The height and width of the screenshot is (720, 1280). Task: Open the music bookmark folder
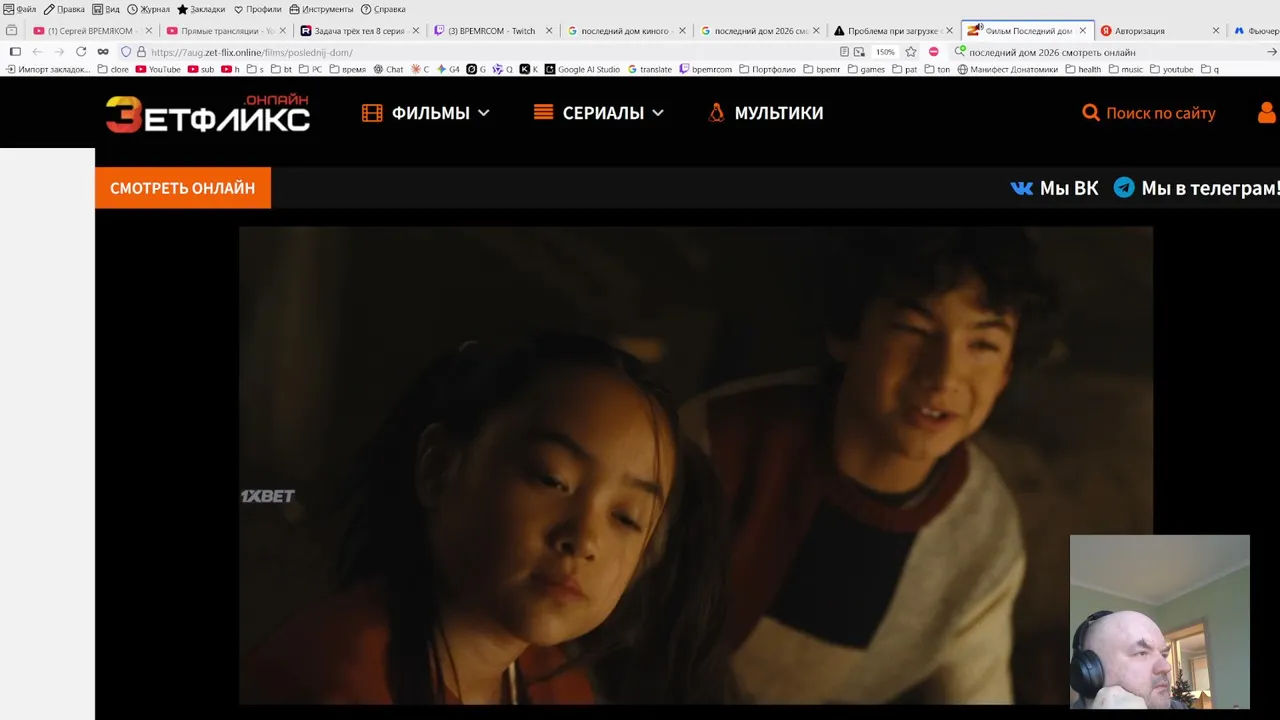(x=1125, y=70)
